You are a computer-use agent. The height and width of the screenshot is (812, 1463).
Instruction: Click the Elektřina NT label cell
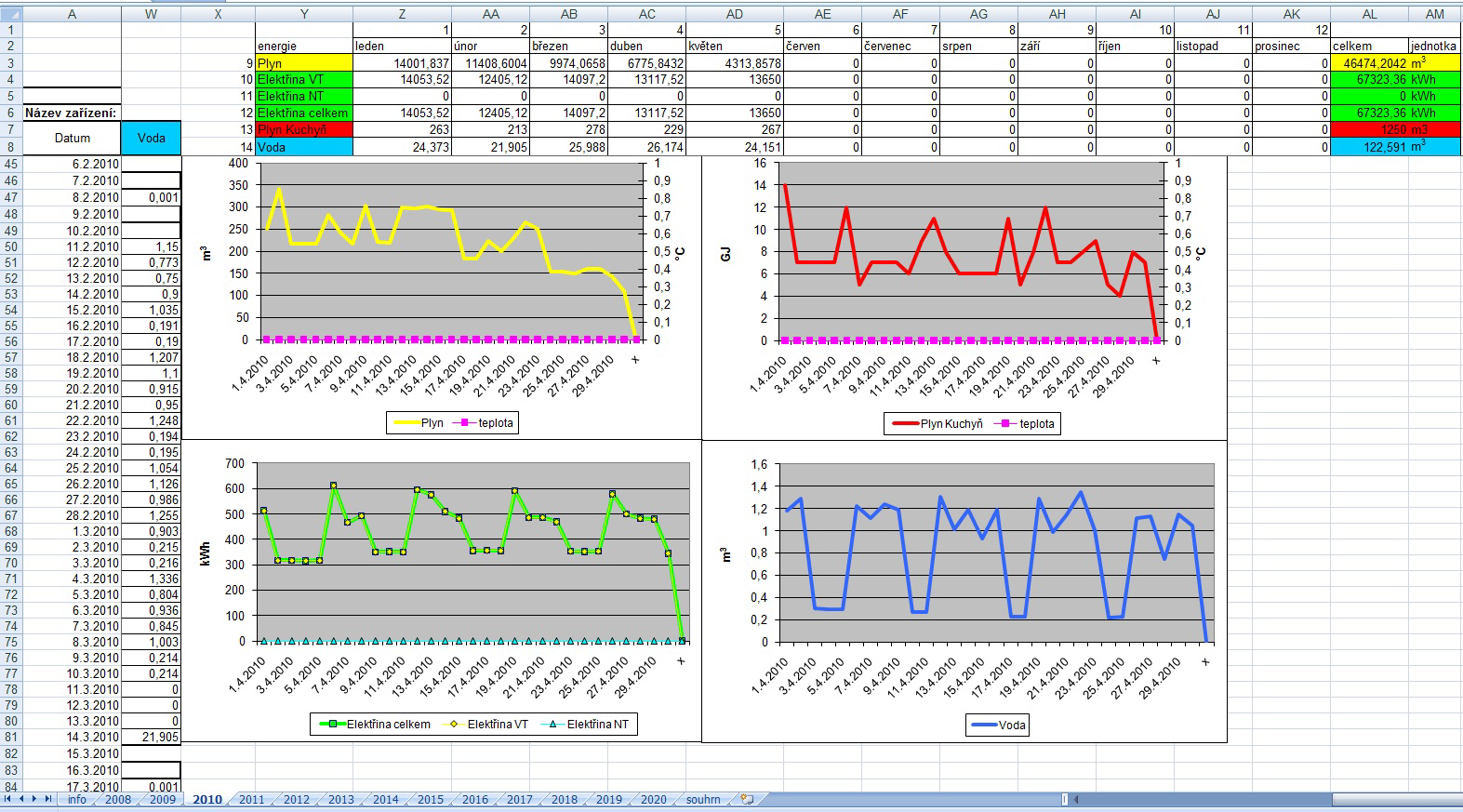[x=304, y=97]
